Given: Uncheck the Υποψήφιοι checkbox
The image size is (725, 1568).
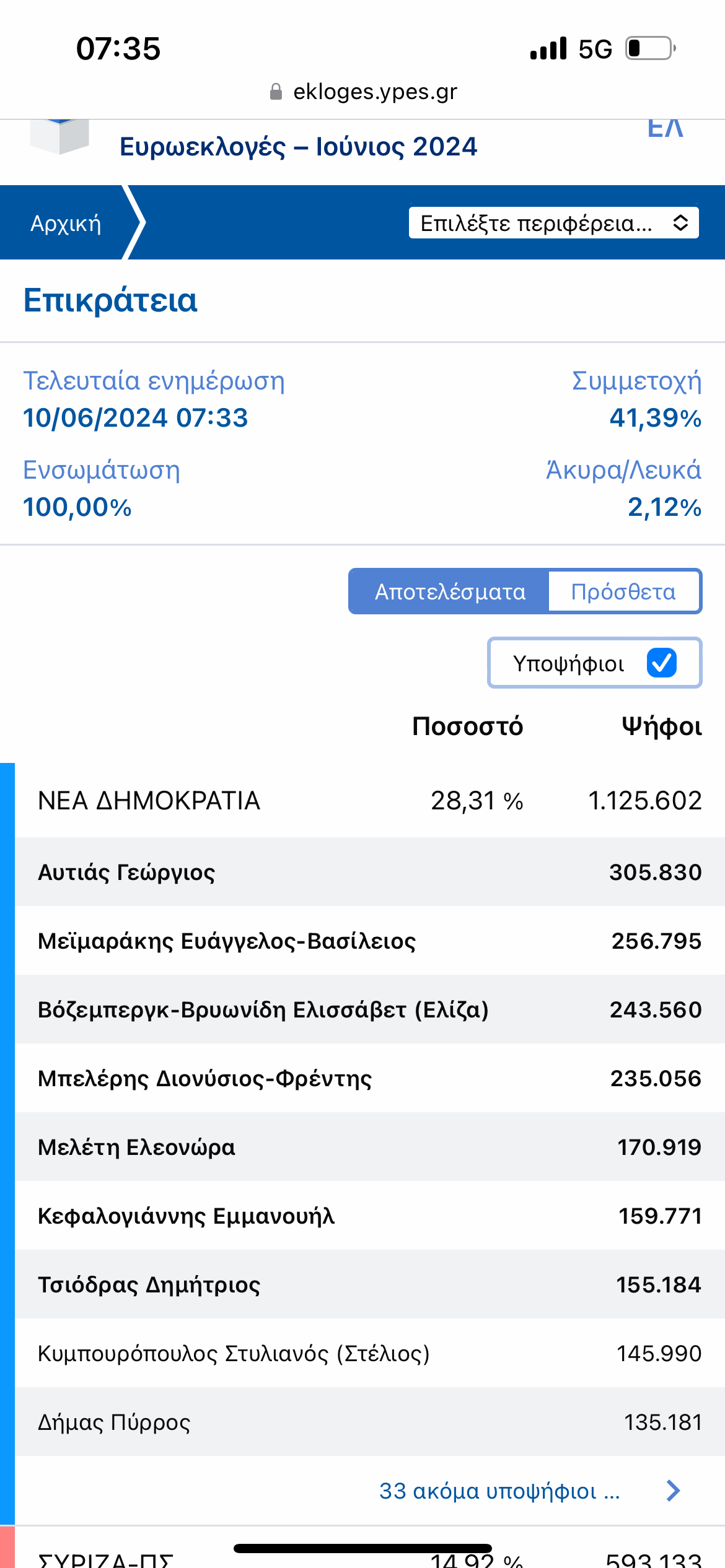Looking at the screenshot, I should point(661,663).
